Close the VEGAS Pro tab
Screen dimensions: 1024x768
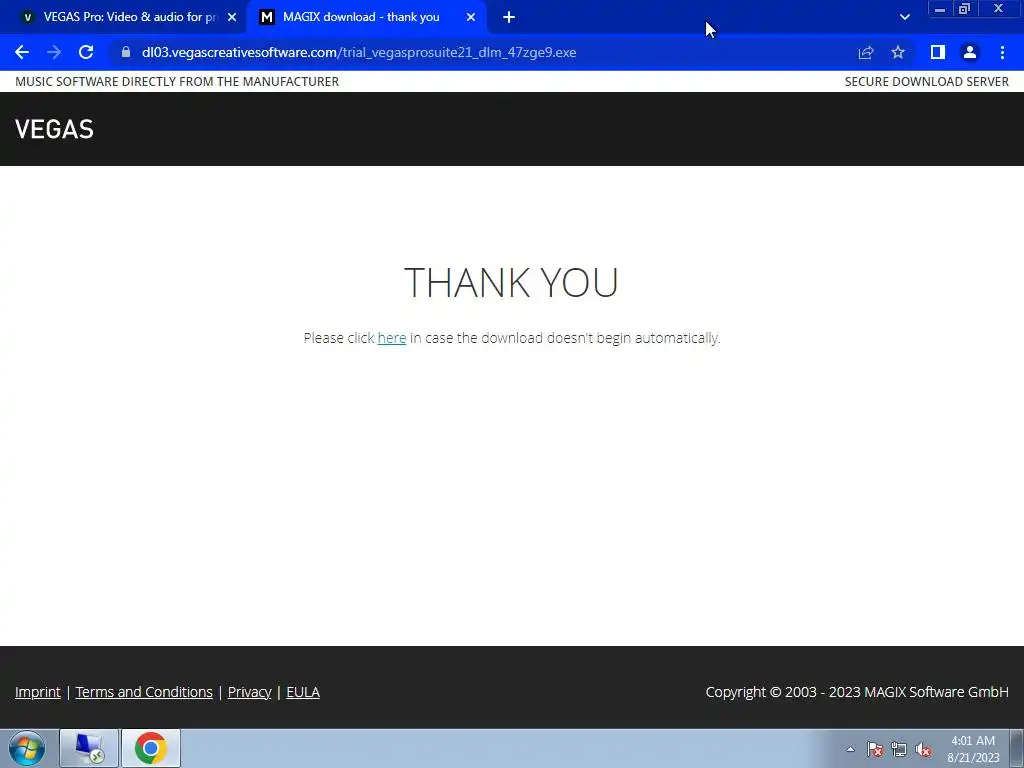(x=232, y=18)
